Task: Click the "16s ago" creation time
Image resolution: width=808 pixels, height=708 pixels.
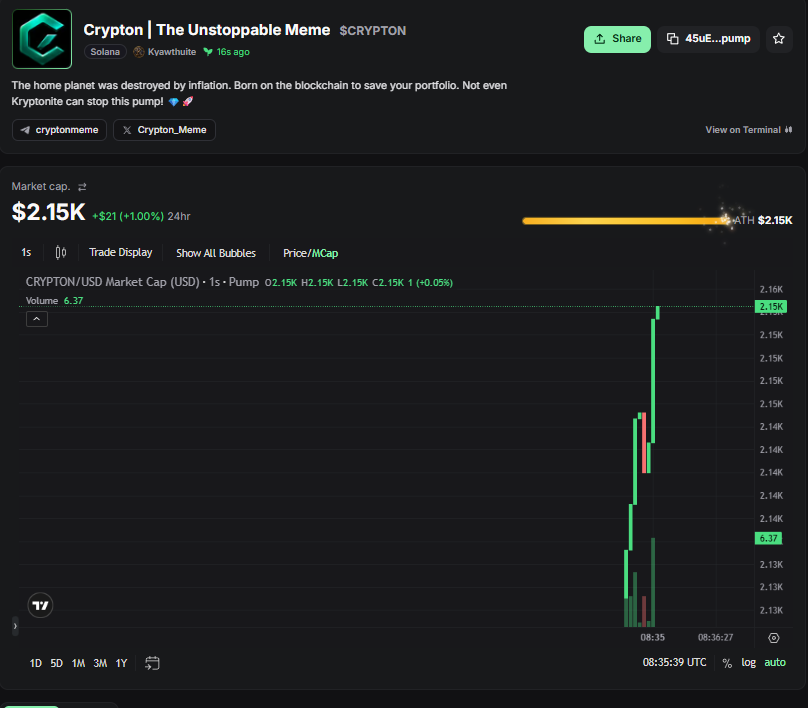Action: tap(233, 52)
